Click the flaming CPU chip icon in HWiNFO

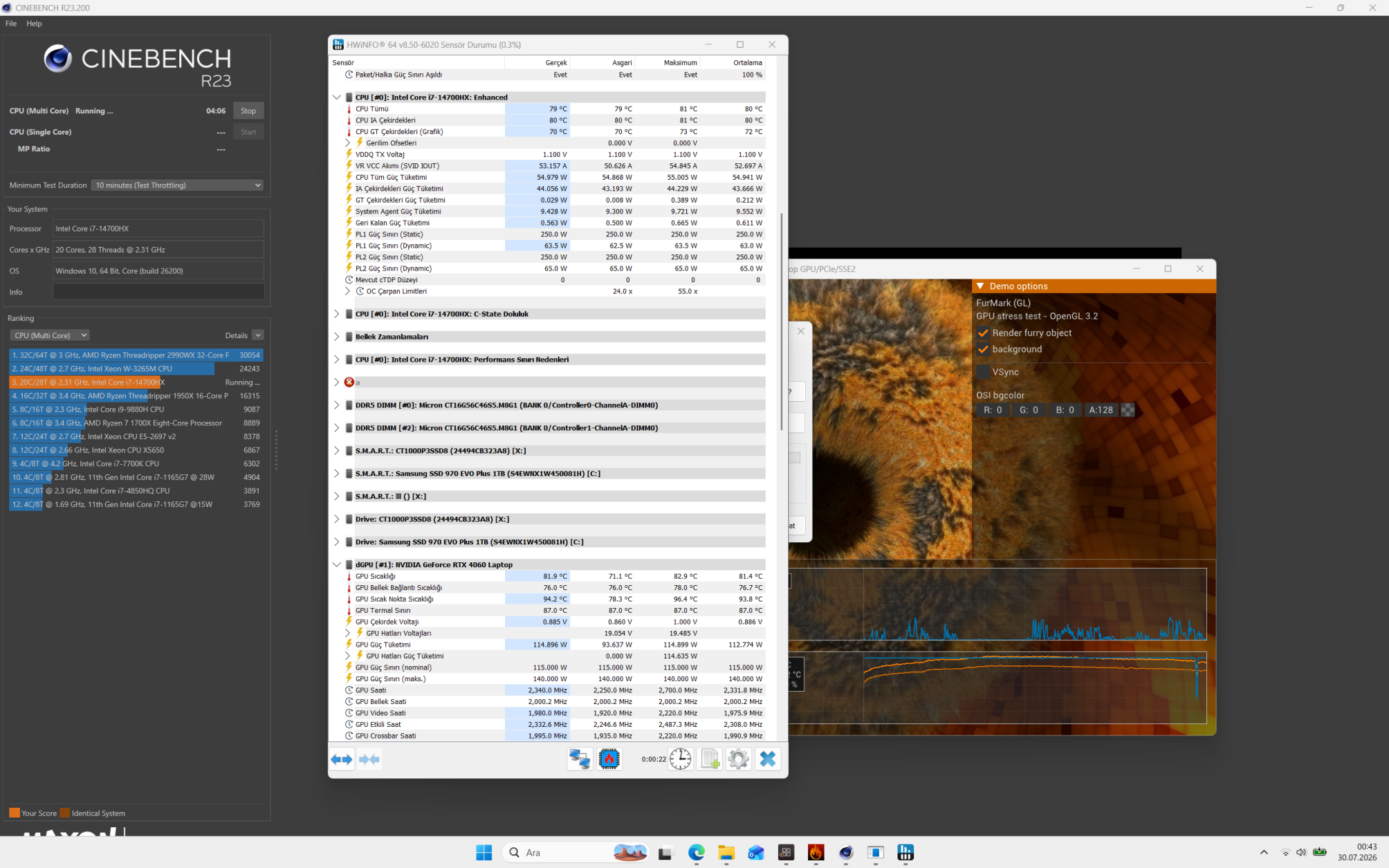[609, 759]
